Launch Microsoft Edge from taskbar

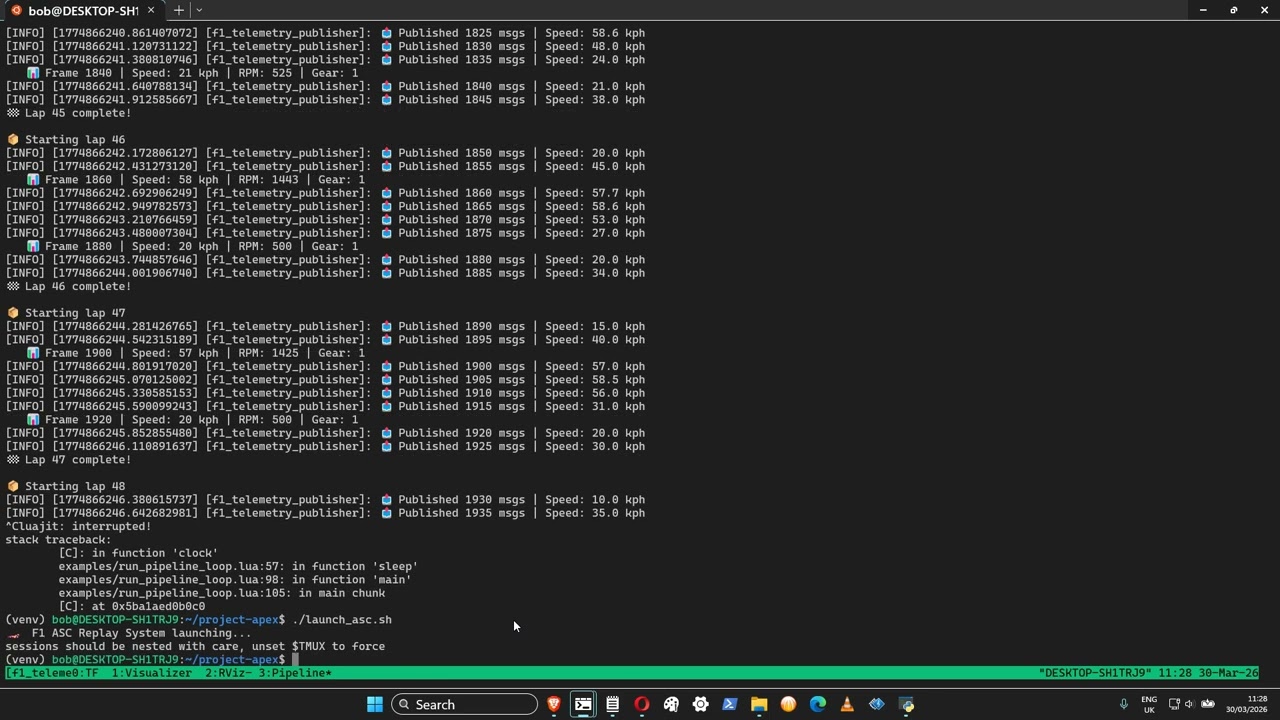click(818, 704)
